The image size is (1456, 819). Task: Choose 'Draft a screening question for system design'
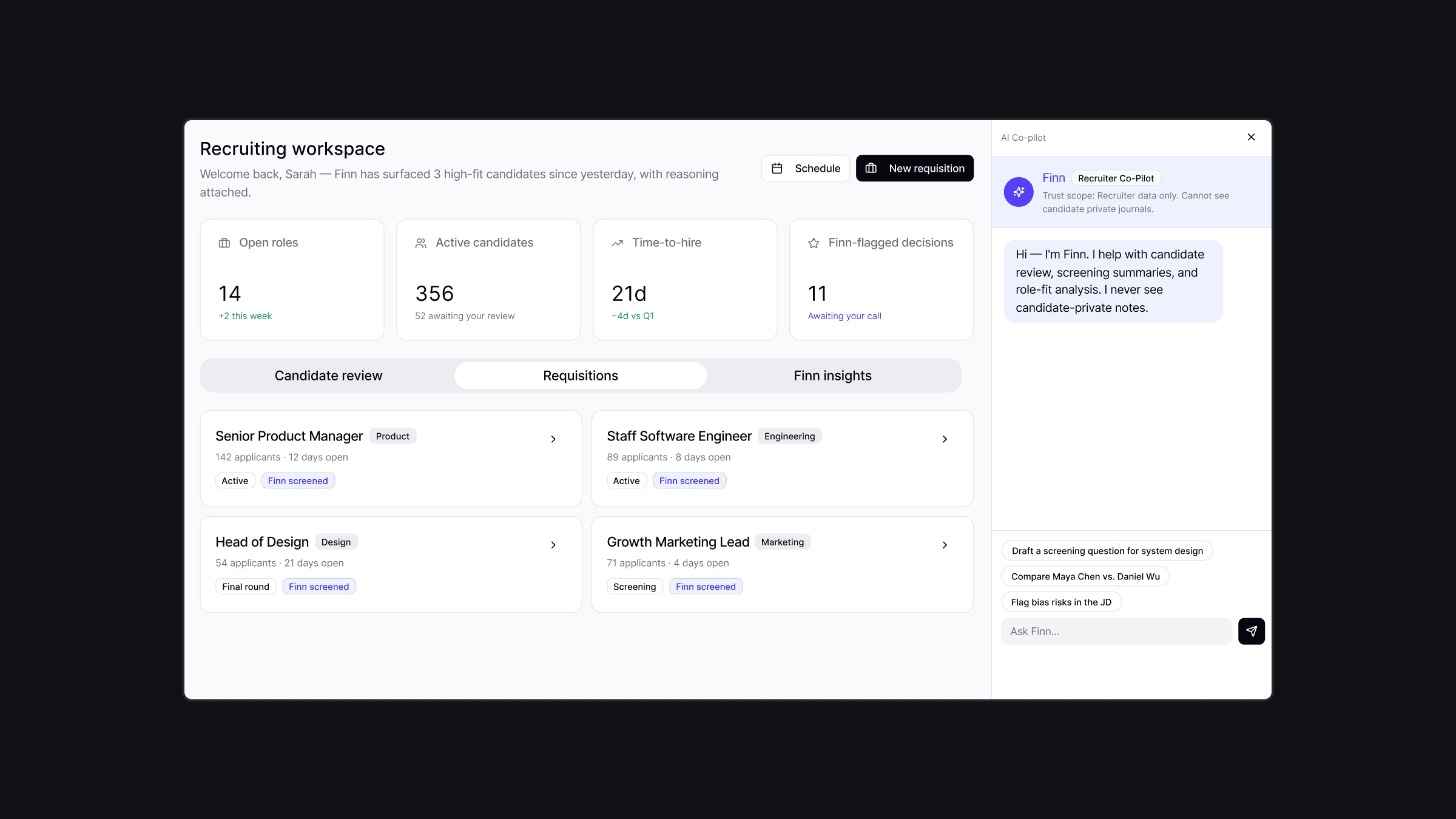[x=1107, y=551]
